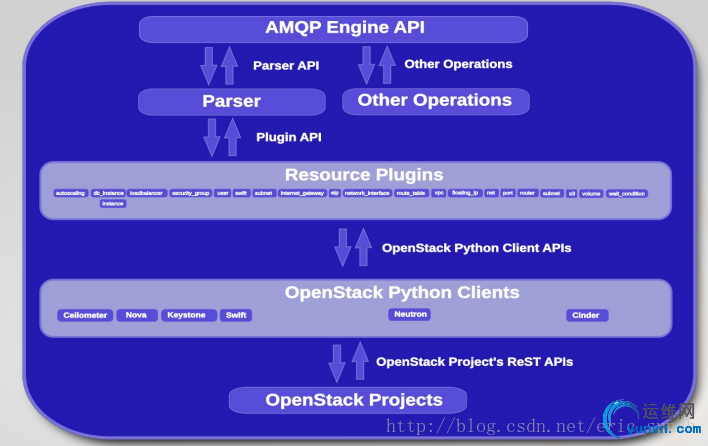Click the OpenStack Projects box
Viewport: 708px width, 446px height.
point(348,400)
